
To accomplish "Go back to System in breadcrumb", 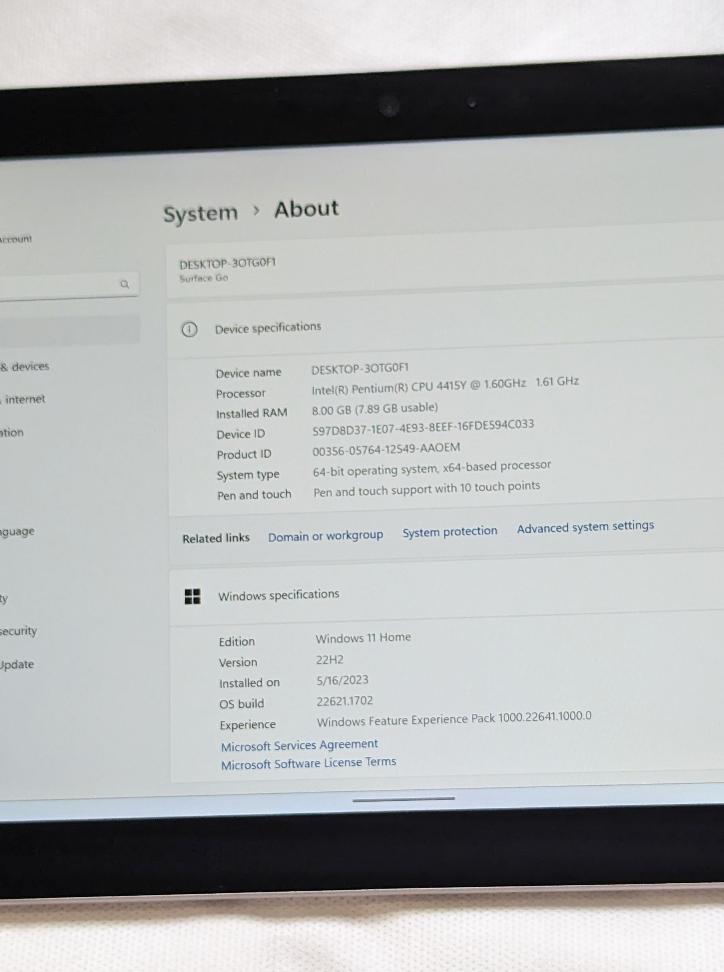I will point(200,213).
